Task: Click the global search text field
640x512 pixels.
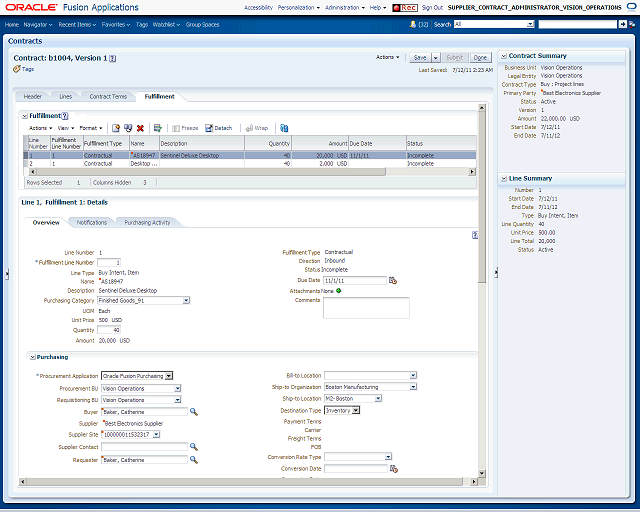Action: pyautogui.click(x=578, y=24)
